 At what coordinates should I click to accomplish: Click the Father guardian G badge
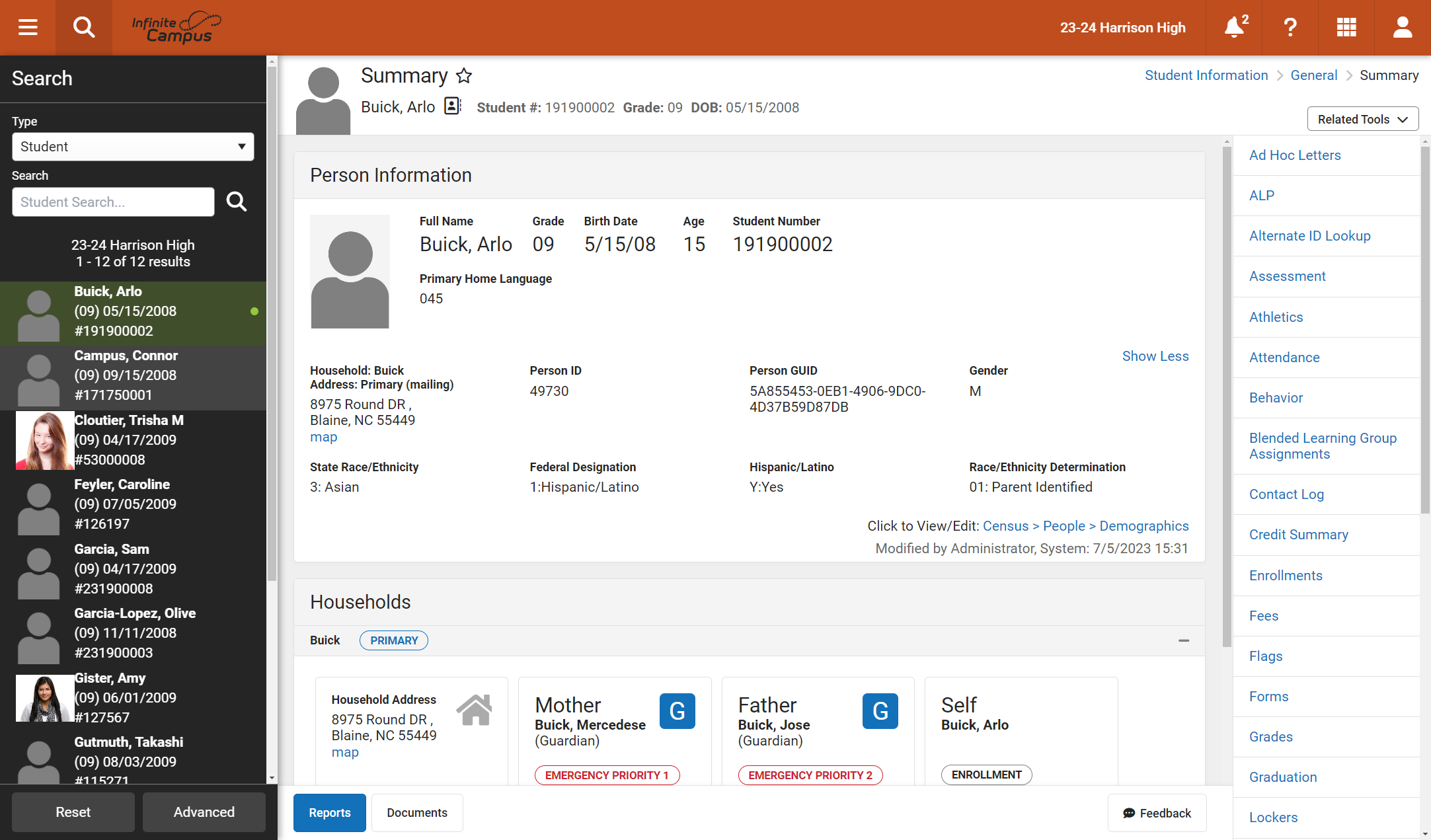pyautogui.click(x=880, y=711)
